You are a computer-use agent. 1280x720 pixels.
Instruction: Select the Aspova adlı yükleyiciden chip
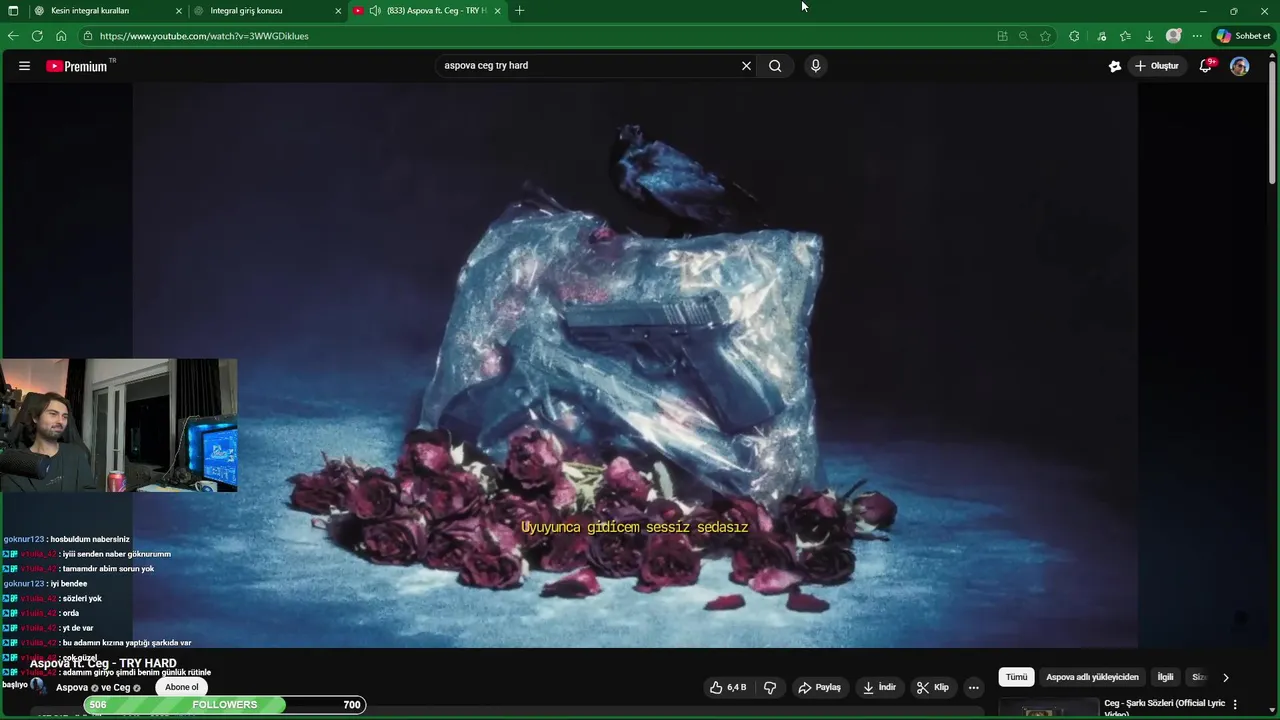click(1092, 677)
